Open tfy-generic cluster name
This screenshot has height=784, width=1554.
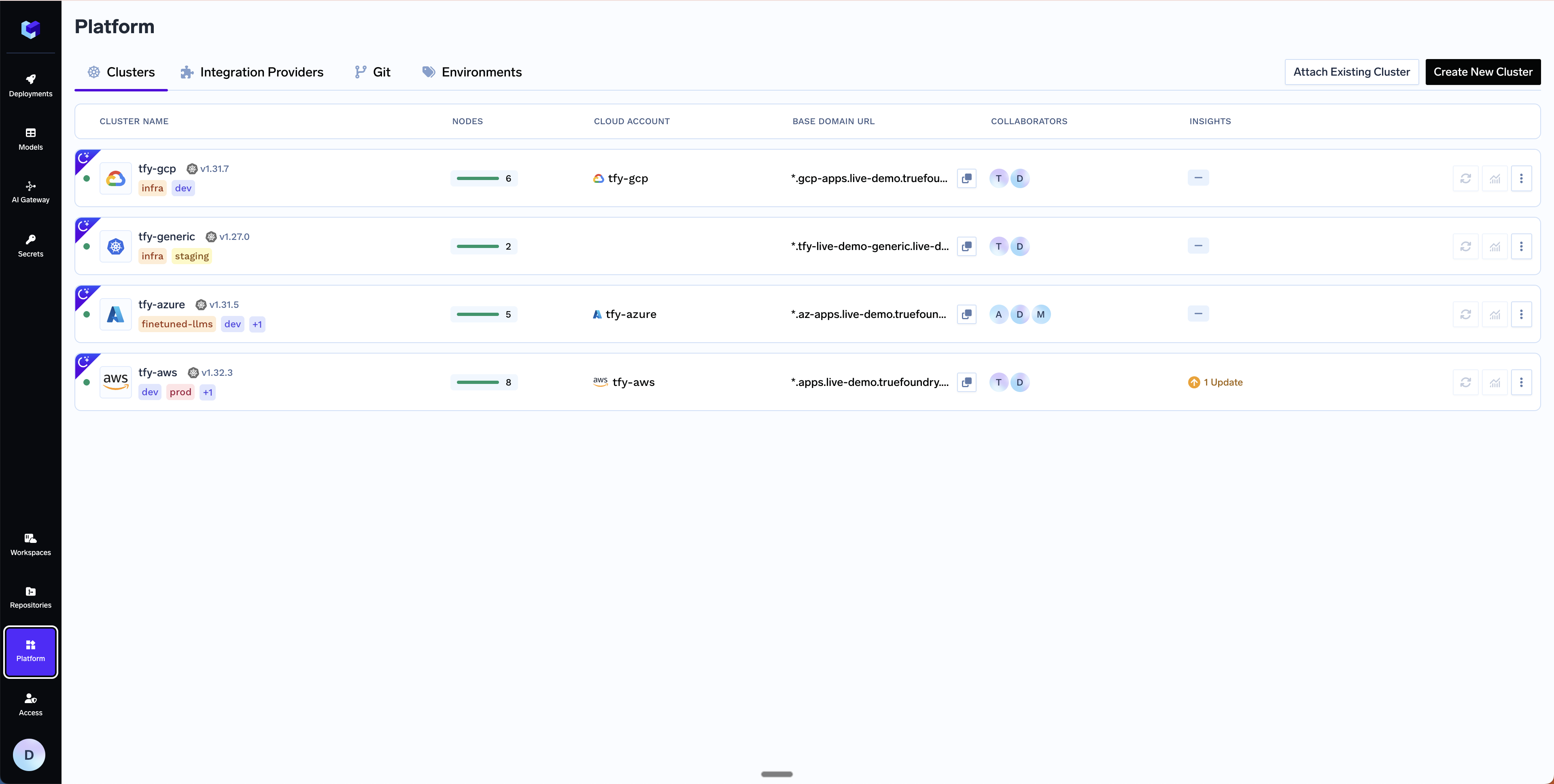pos(166,237)
